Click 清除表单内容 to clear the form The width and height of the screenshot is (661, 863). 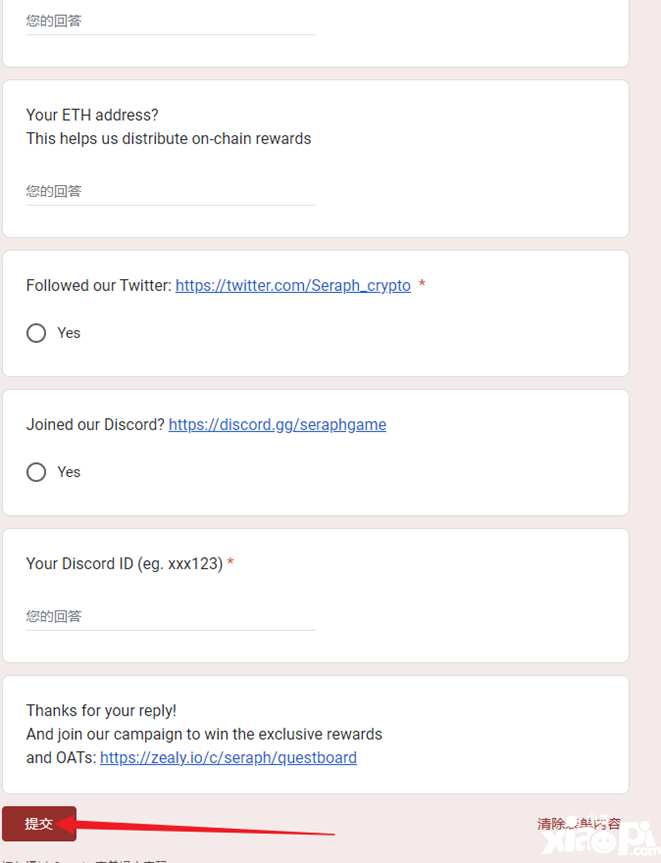pos(578,824)
